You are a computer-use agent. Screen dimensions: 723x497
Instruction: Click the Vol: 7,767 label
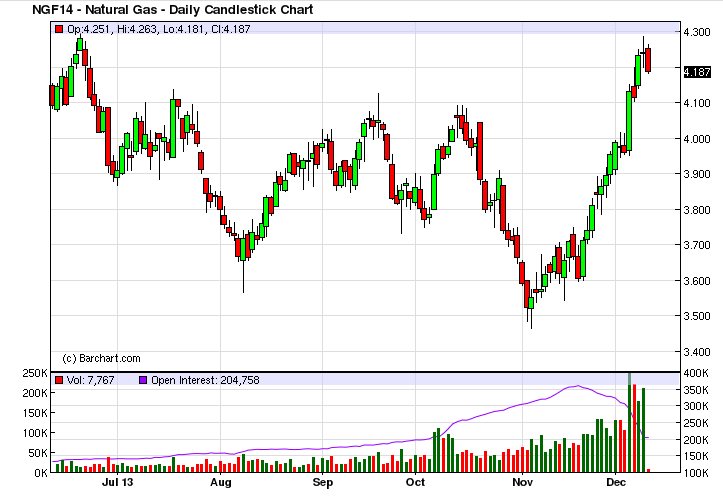tap(90, 380)
